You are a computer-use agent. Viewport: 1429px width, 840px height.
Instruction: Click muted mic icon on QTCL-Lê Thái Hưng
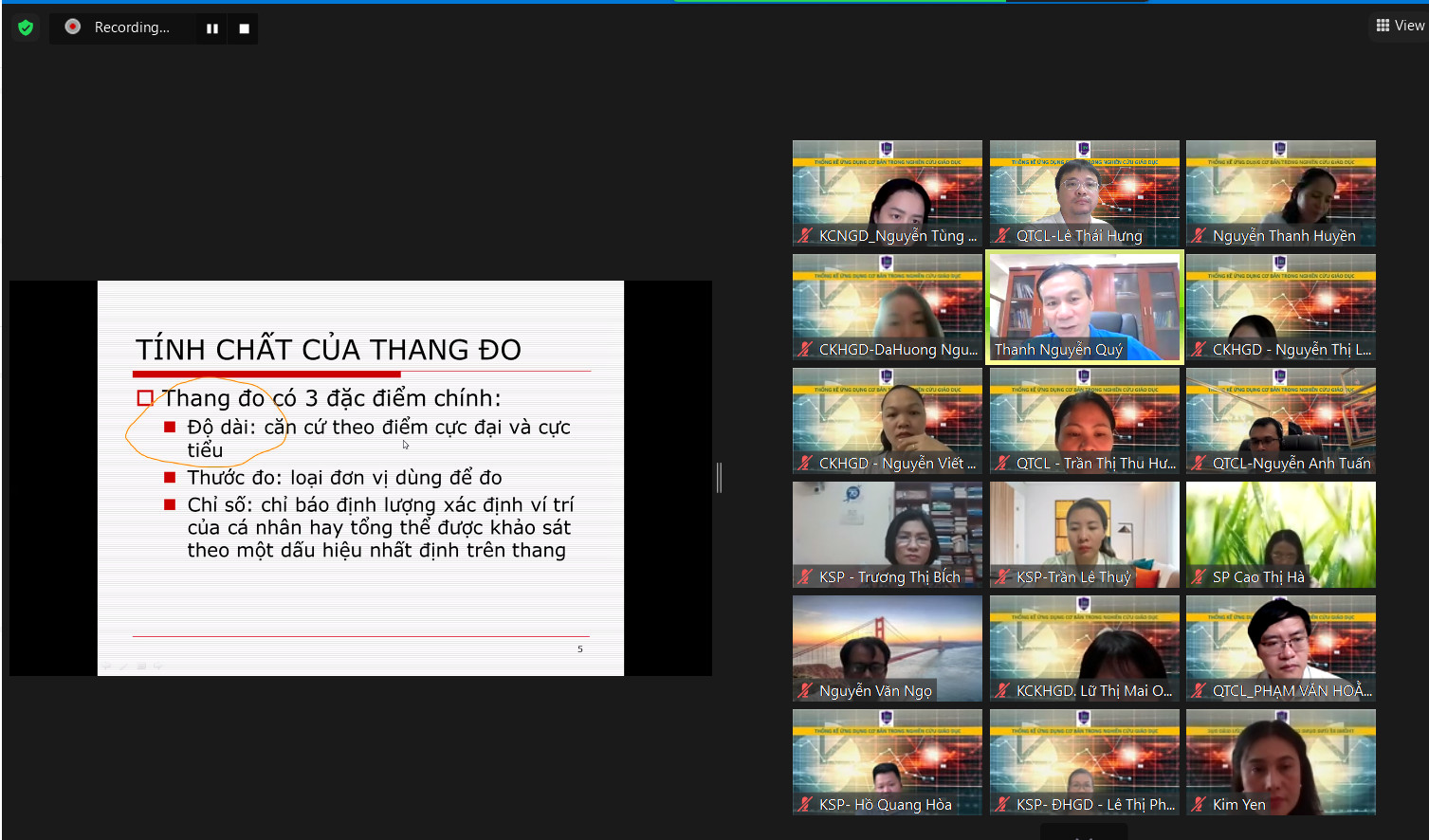pyautogui.click(x=1003, y=236)
